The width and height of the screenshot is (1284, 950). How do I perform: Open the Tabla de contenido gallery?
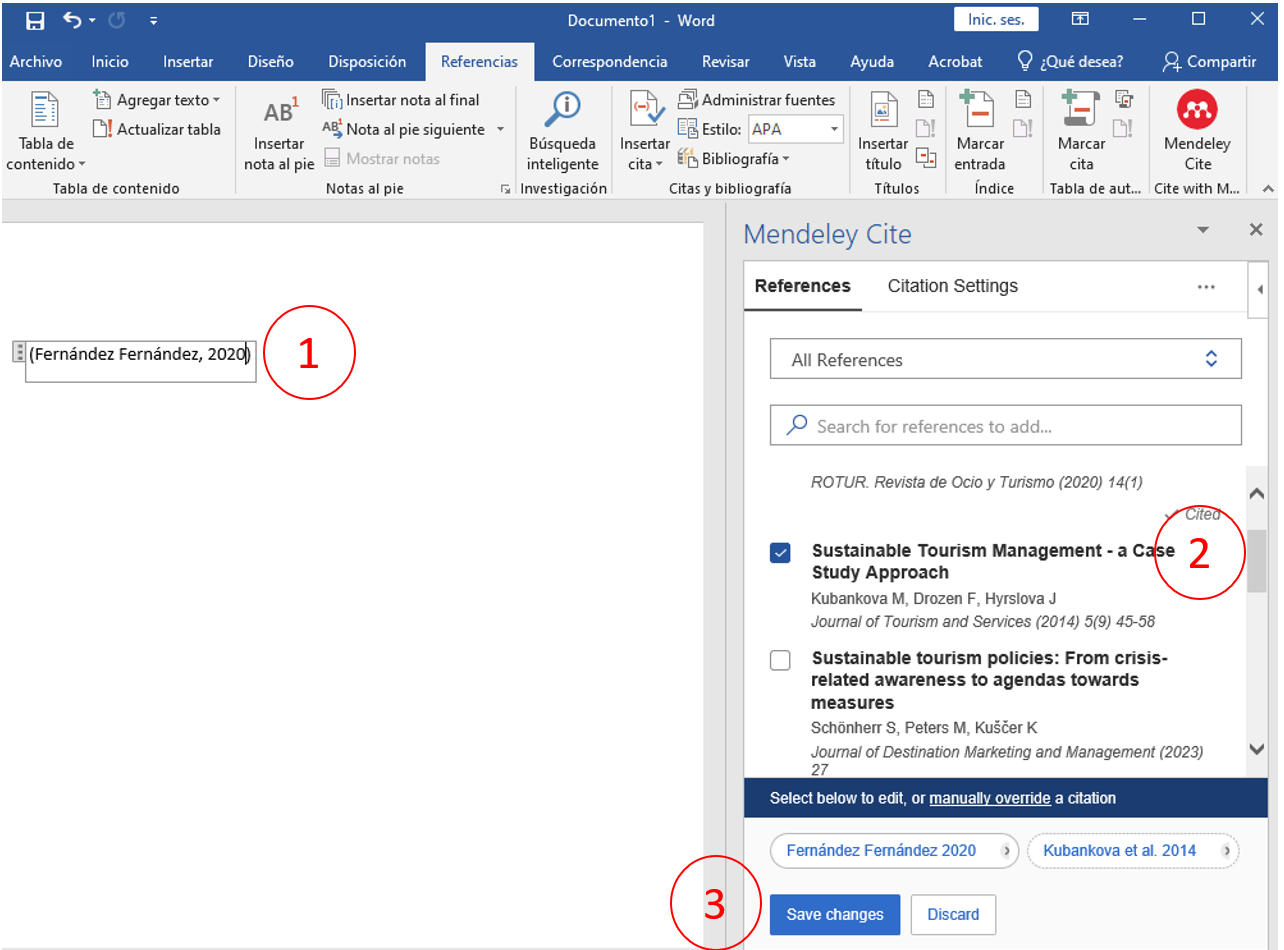pyautogui.click(x=46, y=132)
